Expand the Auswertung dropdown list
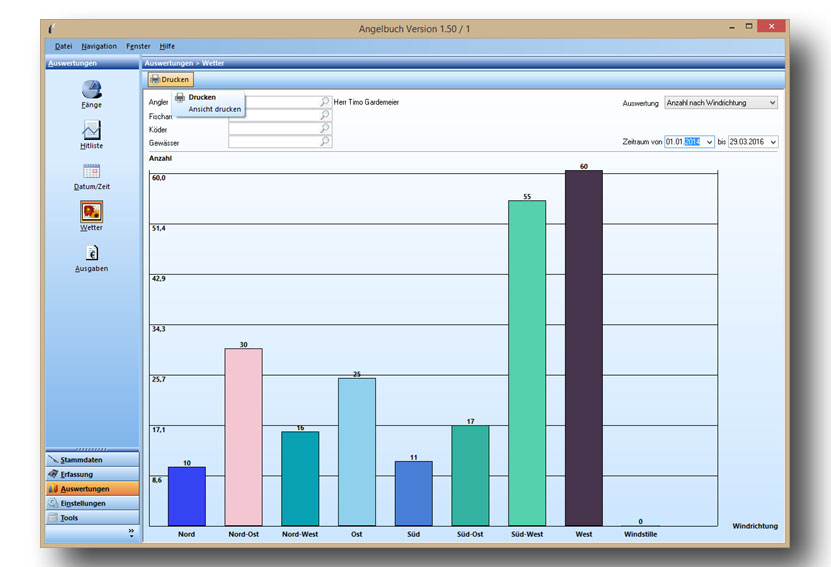 (771, 102)
